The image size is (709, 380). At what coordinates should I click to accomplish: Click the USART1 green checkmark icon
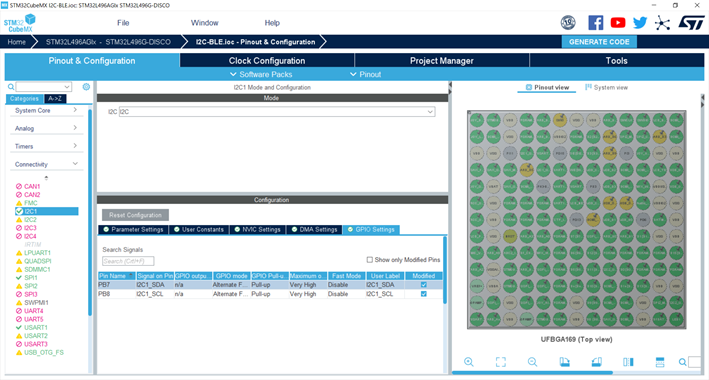point(19,328)
